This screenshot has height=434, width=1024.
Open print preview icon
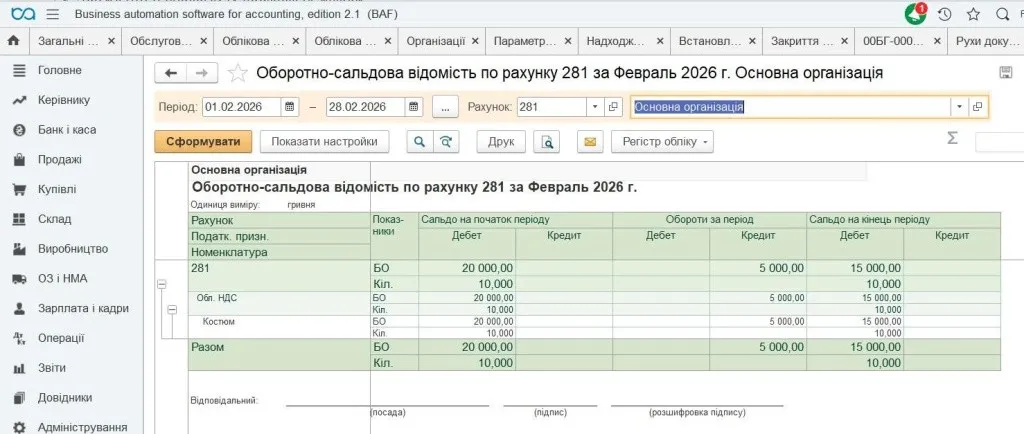pos(547,142)
